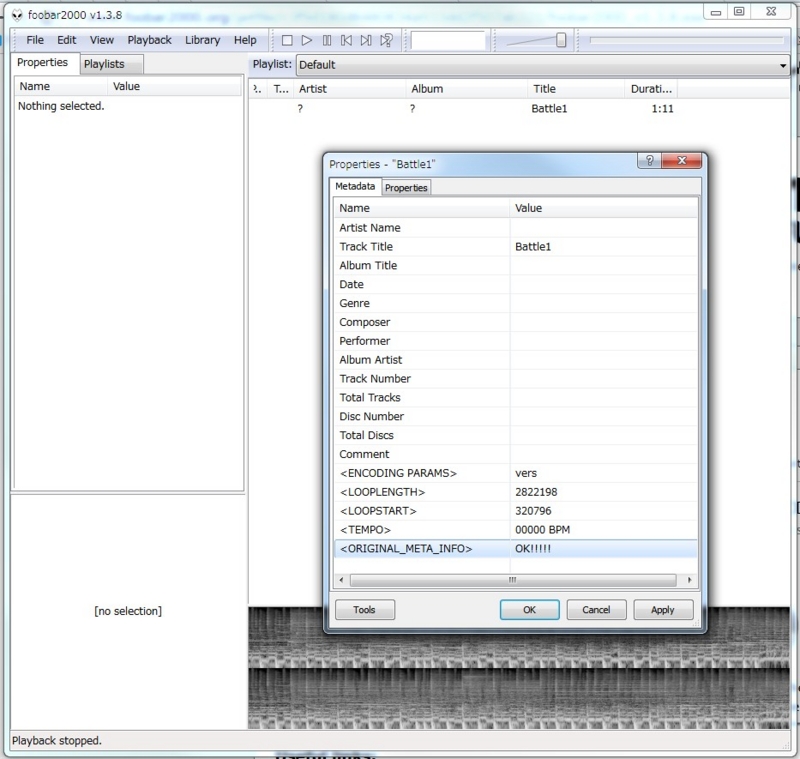Click the Name column header in left panel
This screenshot has height=759, width=800.
click(61, 87)
